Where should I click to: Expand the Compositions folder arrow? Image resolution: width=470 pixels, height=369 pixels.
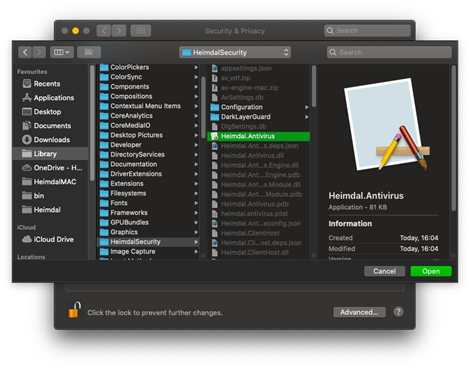coord(196,96)
